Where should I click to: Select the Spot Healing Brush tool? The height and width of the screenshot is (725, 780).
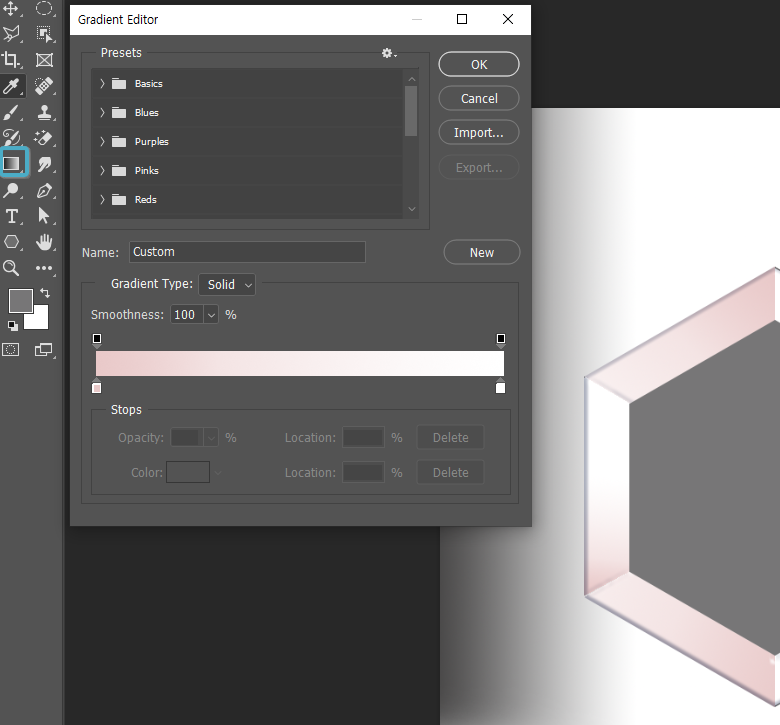(44, 86)
